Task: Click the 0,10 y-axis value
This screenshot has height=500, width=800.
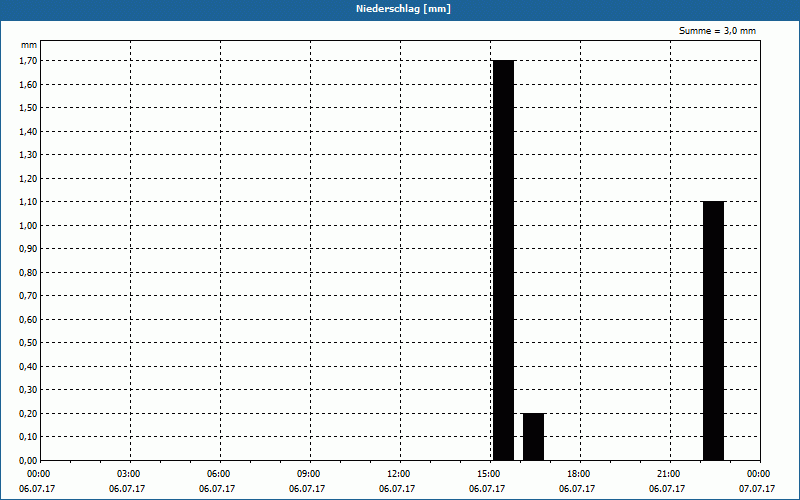Action: [x=28, y=436]
